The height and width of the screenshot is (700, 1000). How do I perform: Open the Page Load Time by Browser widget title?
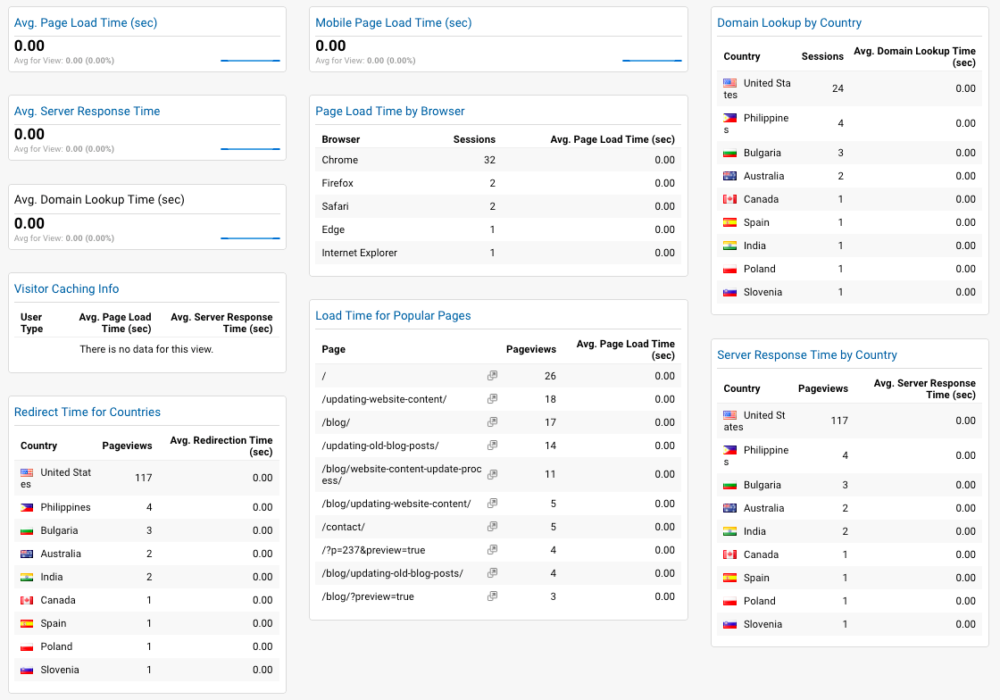(390, 111)
